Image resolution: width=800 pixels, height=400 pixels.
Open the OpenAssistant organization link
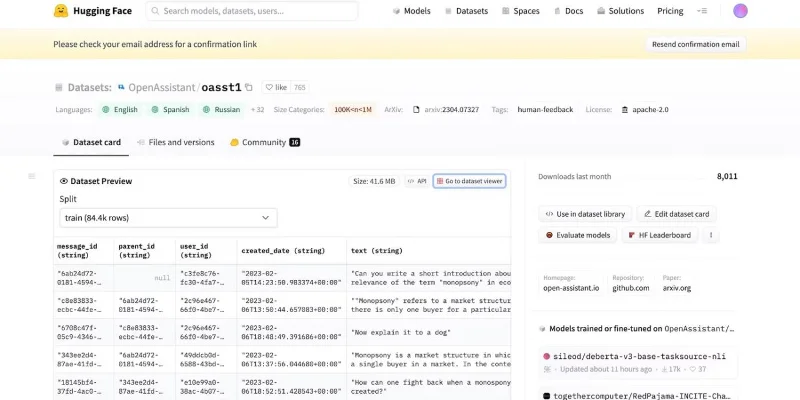point(161,87)
